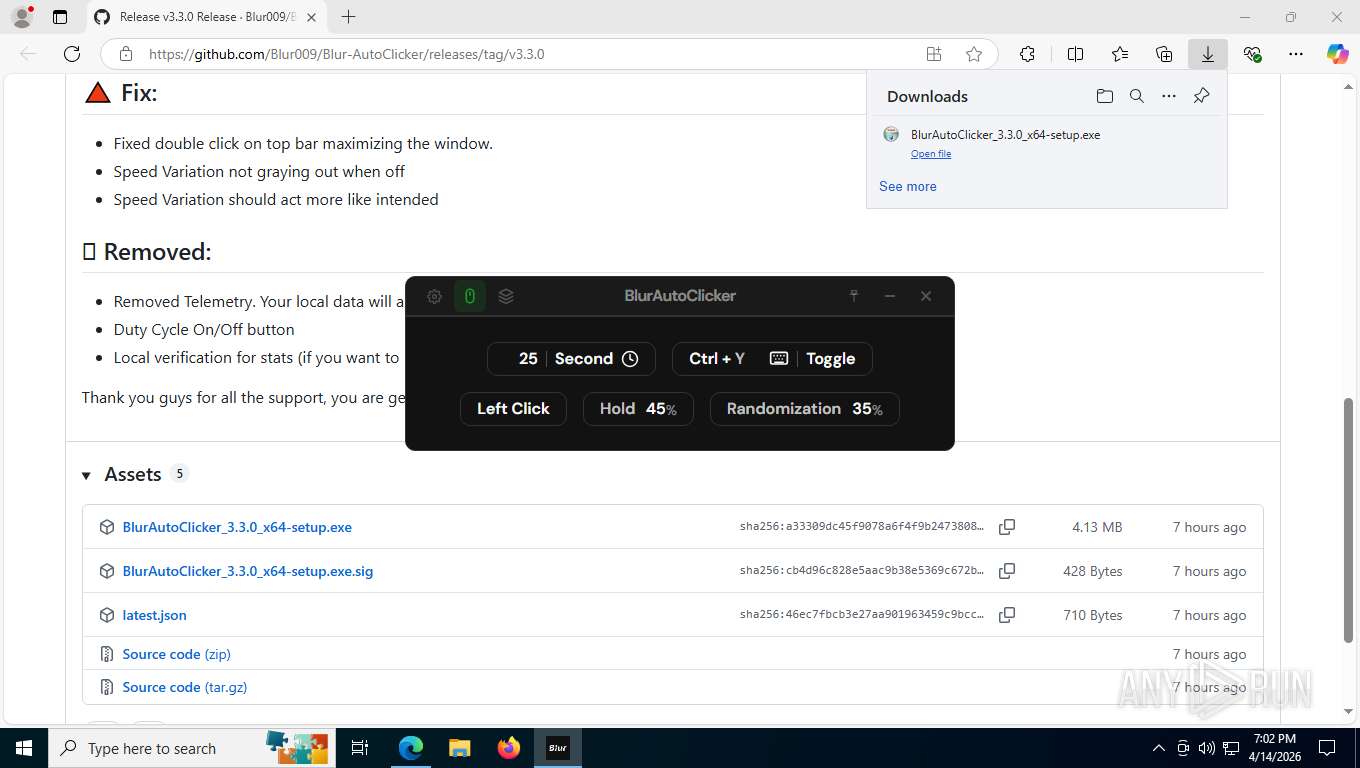This screenshot has width=1360, height=768.
Task: Download Source code (zip)
Action: pyautogui.click(x=177, y=654)
